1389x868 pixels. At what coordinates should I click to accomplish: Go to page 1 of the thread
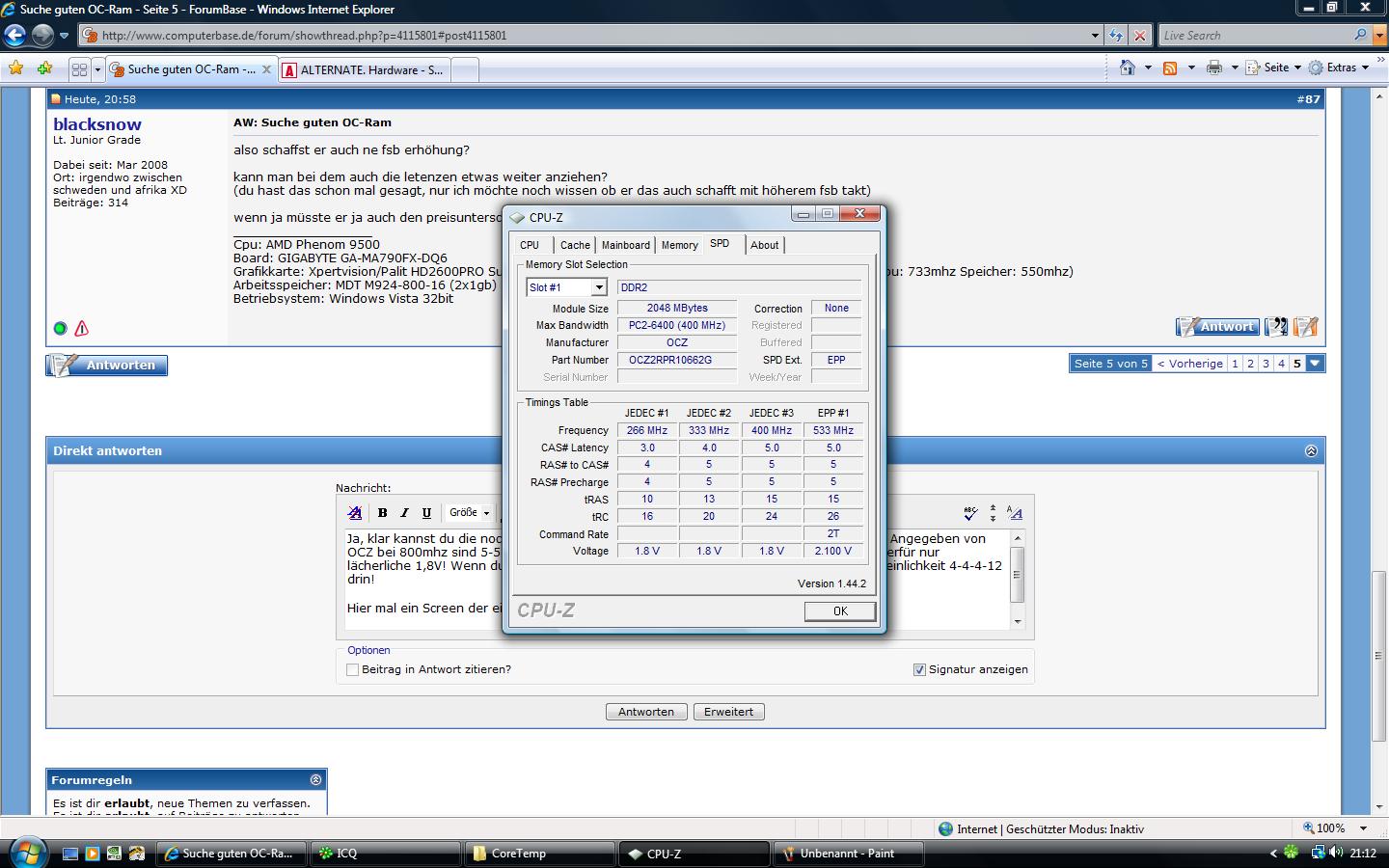click(x=1235, y=364)
